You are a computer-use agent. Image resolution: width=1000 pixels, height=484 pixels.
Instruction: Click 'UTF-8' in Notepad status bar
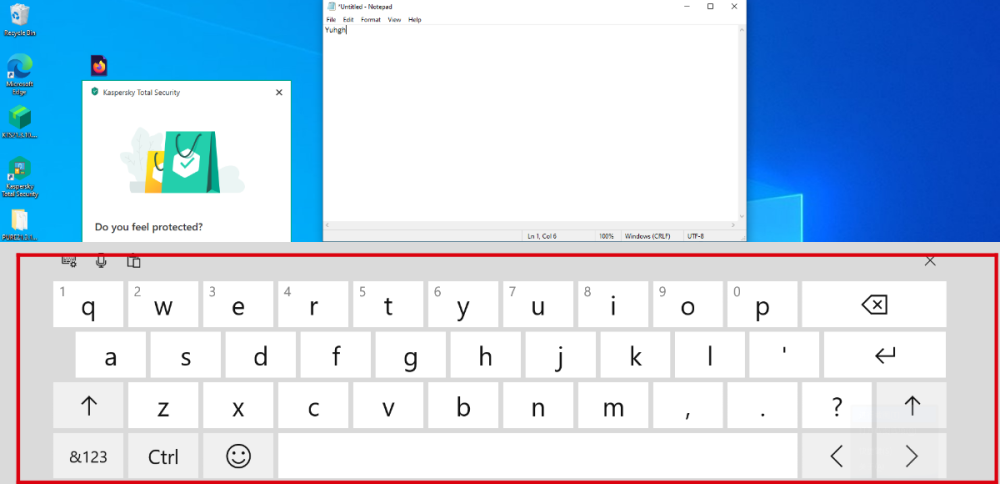coord(696,236)
